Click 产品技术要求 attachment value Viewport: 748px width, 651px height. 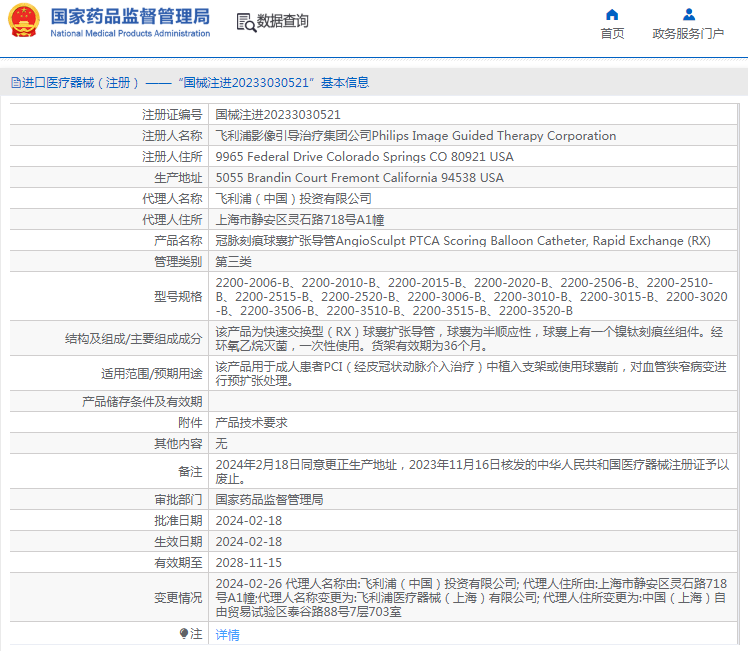pos(252,423)
